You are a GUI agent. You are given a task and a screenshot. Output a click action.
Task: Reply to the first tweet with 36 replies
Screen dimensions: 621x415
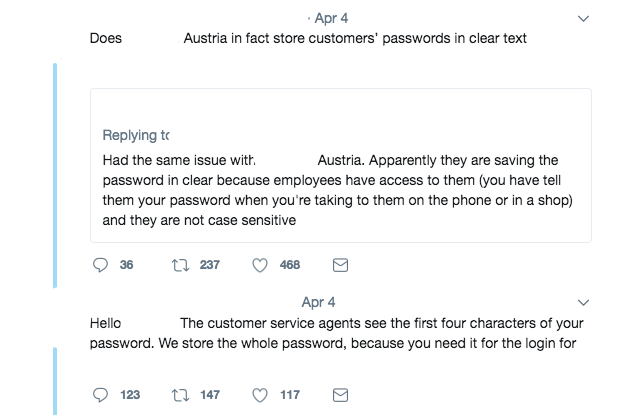pos(100,265)
